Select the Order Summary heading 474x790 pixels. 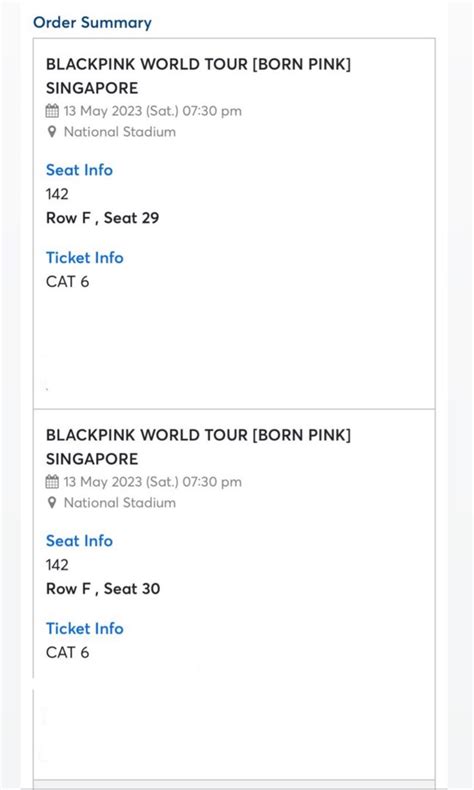[x=92, y=23]
